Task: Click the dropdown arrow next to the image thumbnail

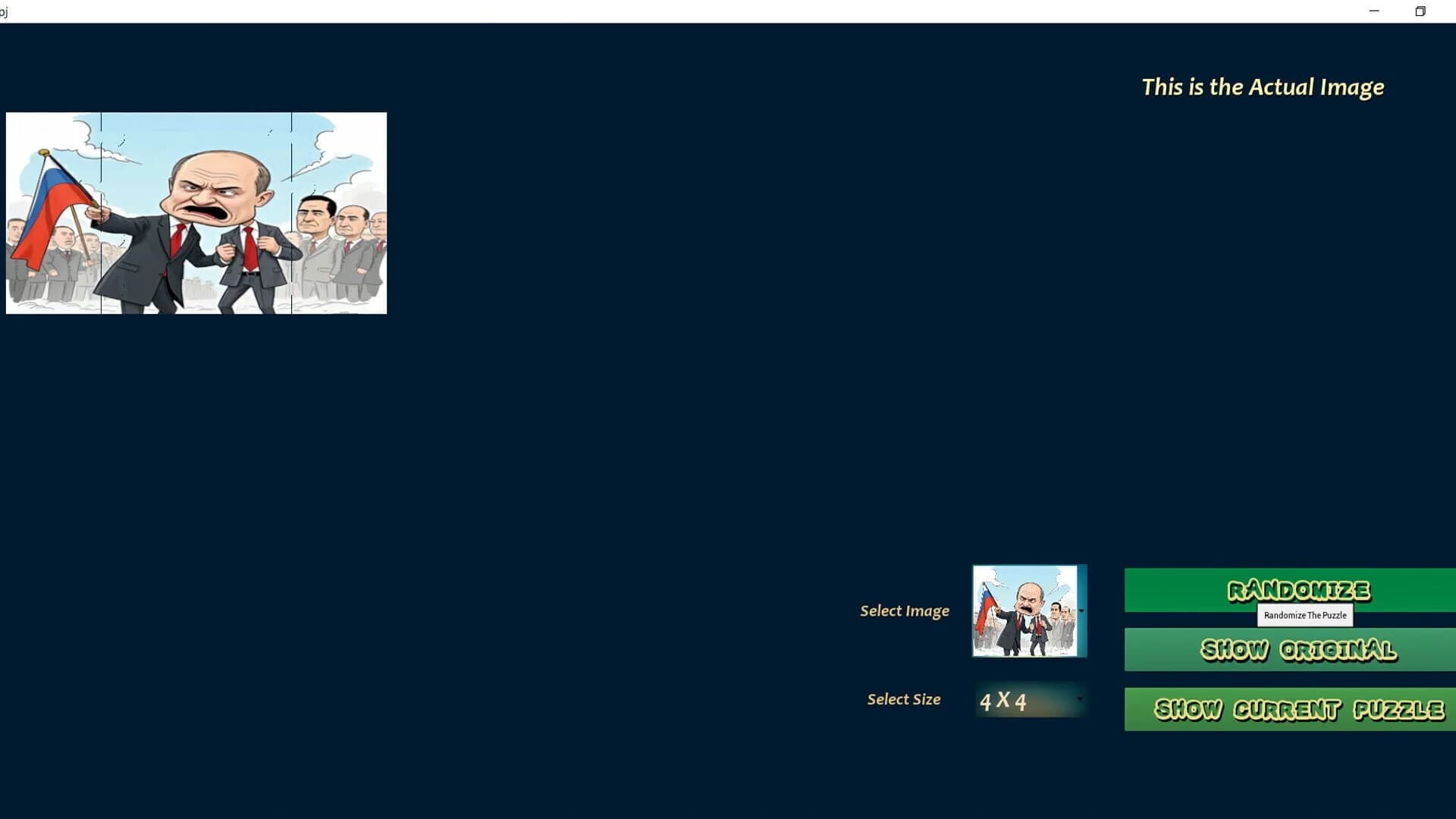Action: (x=1082, y=610)
